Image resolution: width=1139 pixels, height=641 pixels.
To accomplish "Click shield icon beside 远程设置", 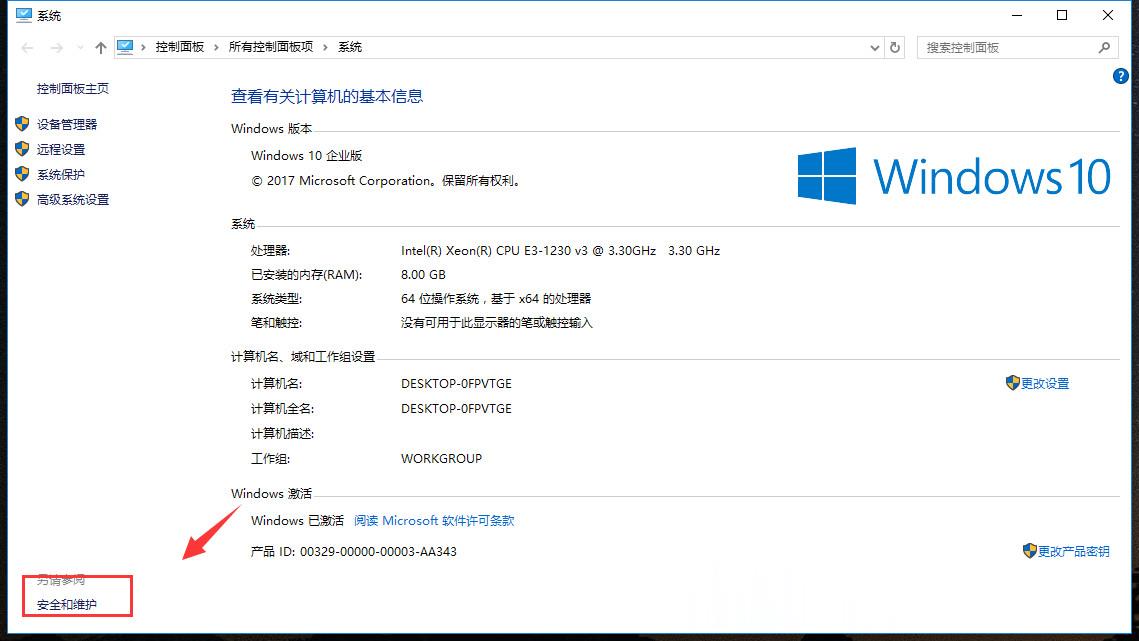I will [x=22, y=149].
